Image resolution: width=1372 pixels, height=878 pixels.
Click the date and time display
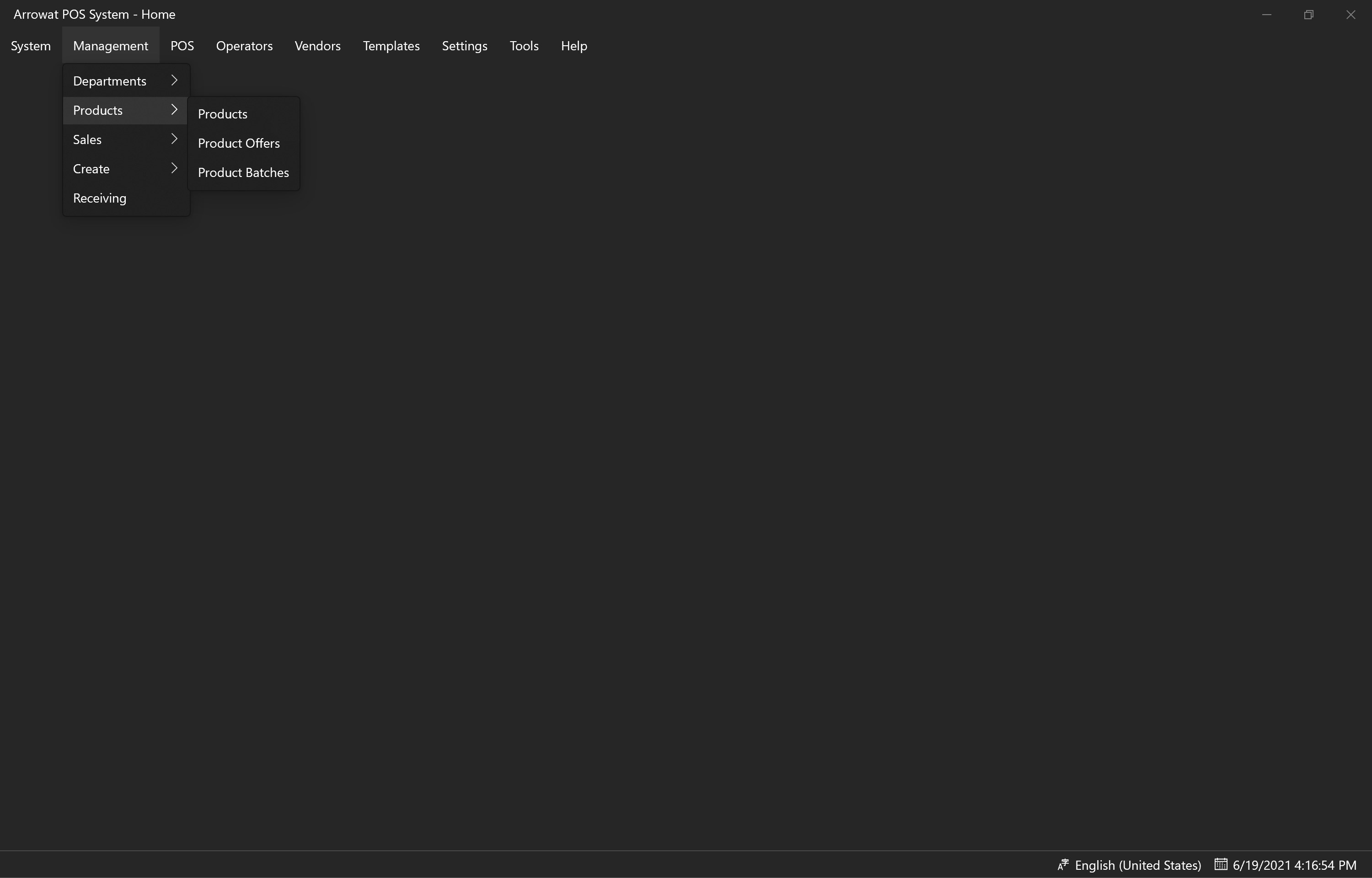(1294, 865)
